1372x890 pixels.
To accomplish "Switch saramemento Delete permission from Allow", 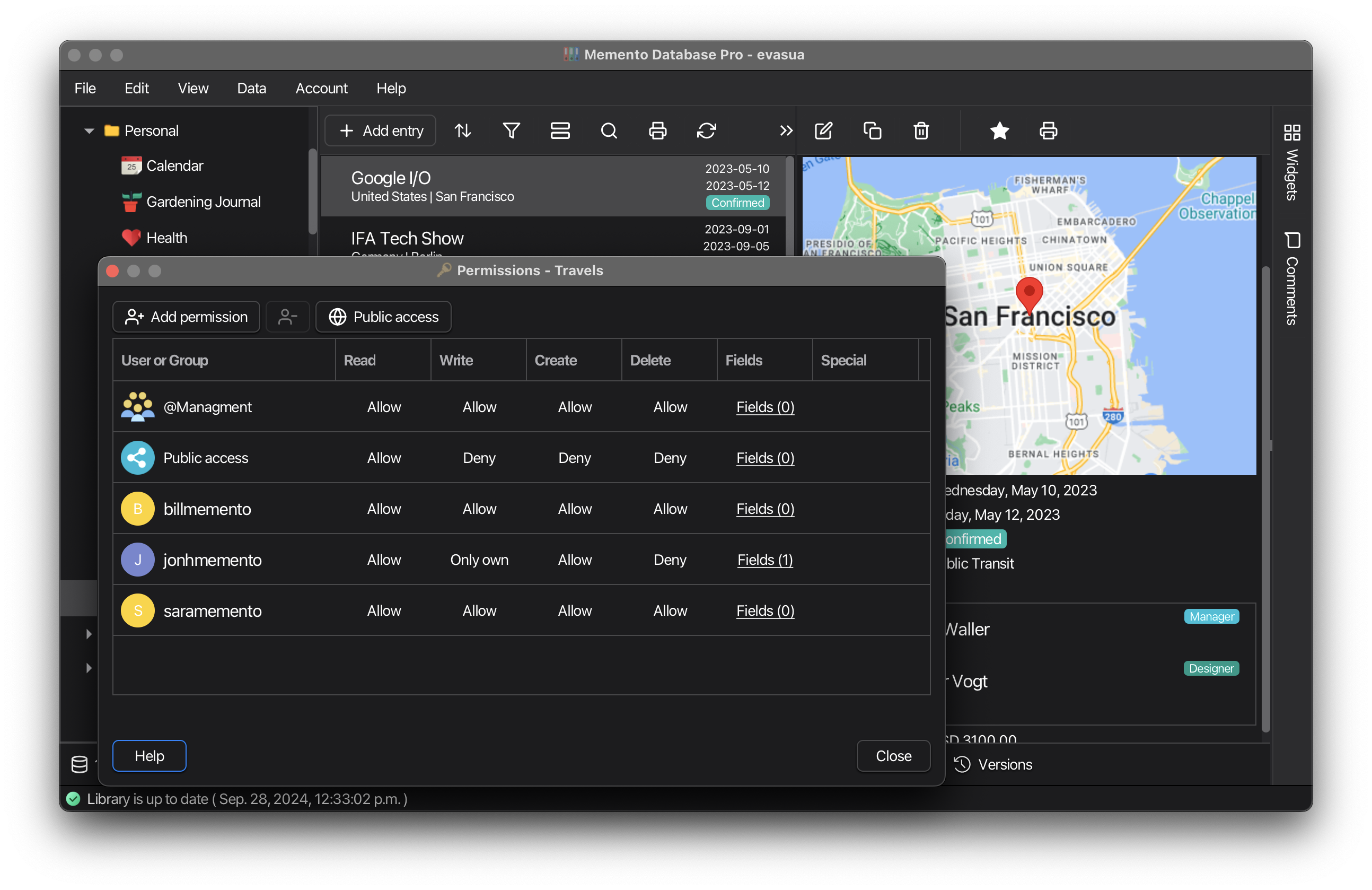I will [670, 610].
